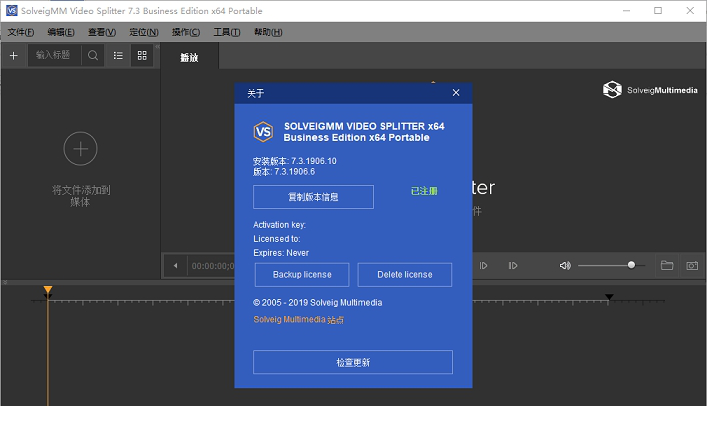Click the previous-frame arrow on playback bar
The width and height of the screenshot is (707, 422).
pos(176,266)
